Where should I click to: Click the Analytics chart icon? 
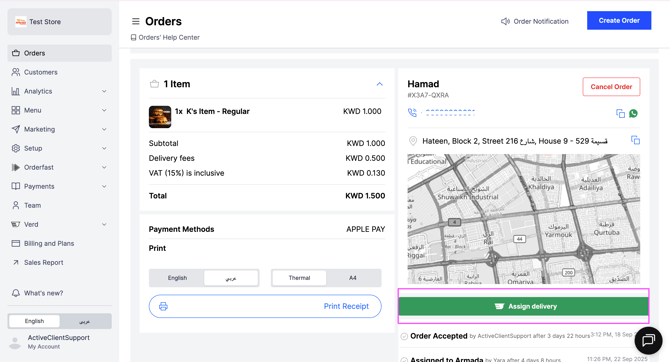pyautogui.click(x=16, y=91)
